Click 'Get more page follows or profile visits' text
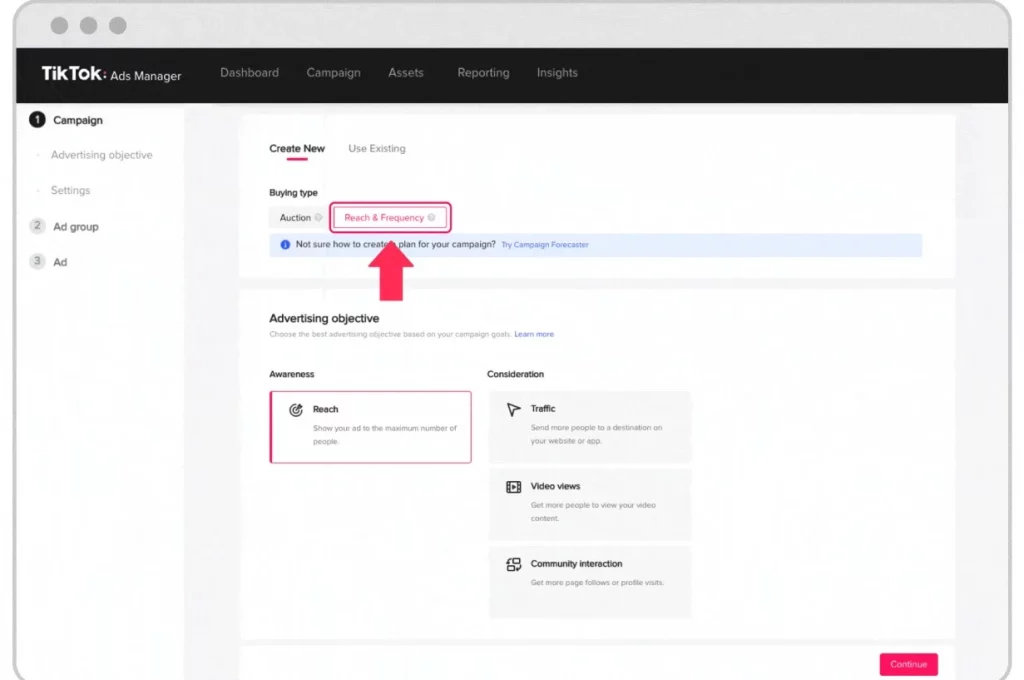The width and height of the screenshot is (1024, 680). tap(597, 582)
